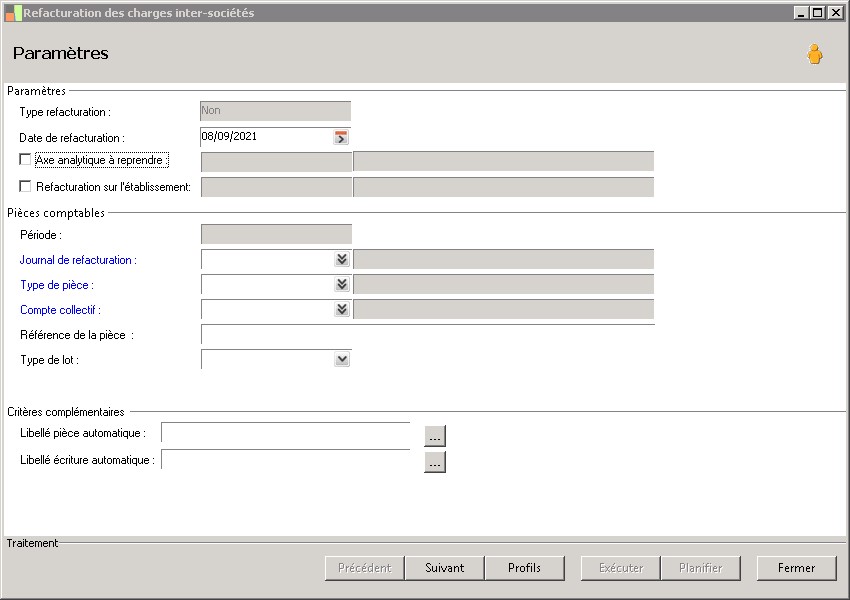Screen dimensions: 850x600
Task: Open the calendar picker for Date de refacturation
Action: point(341,137)
